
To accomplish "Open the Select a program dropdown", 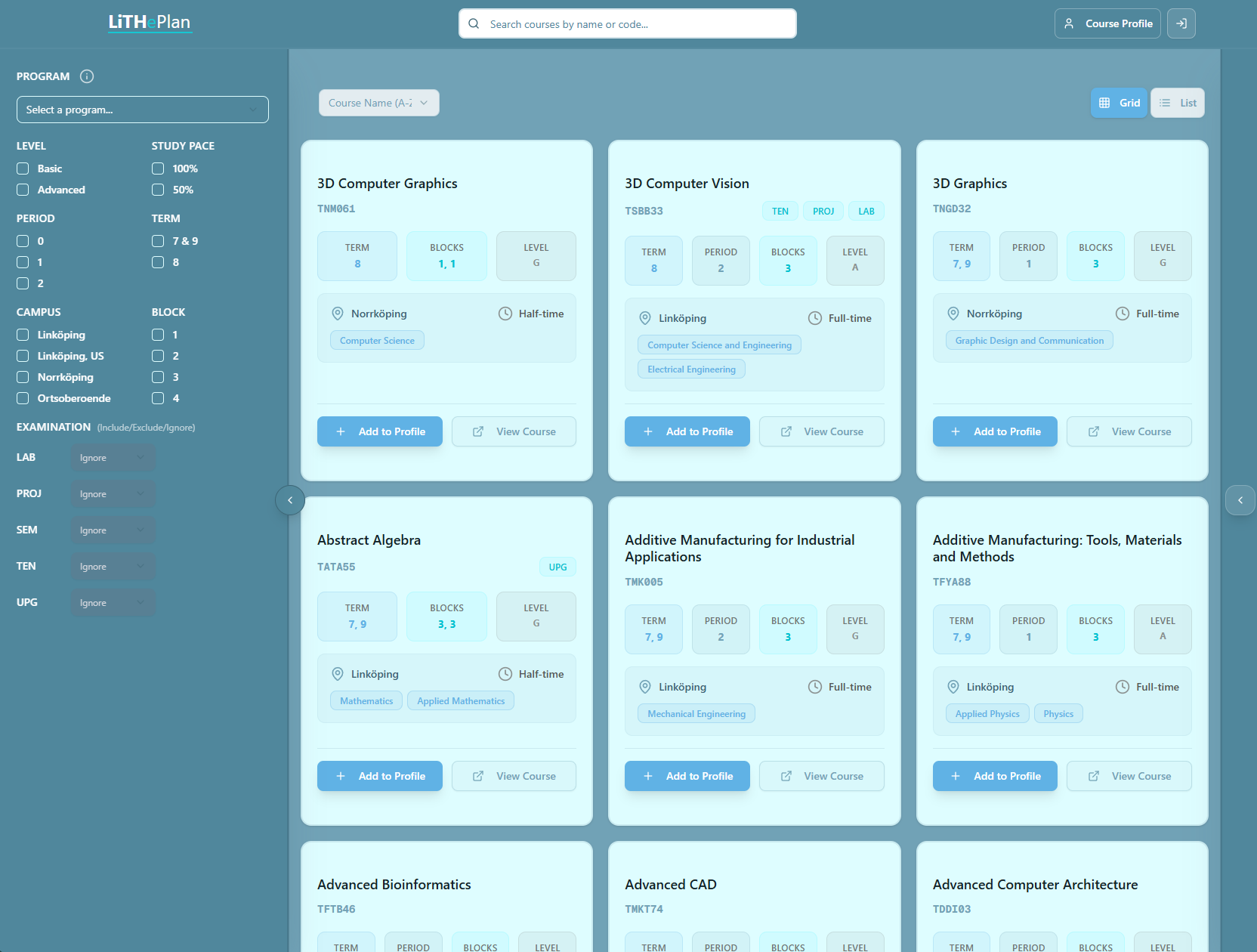I will click(x=142, y=110).
